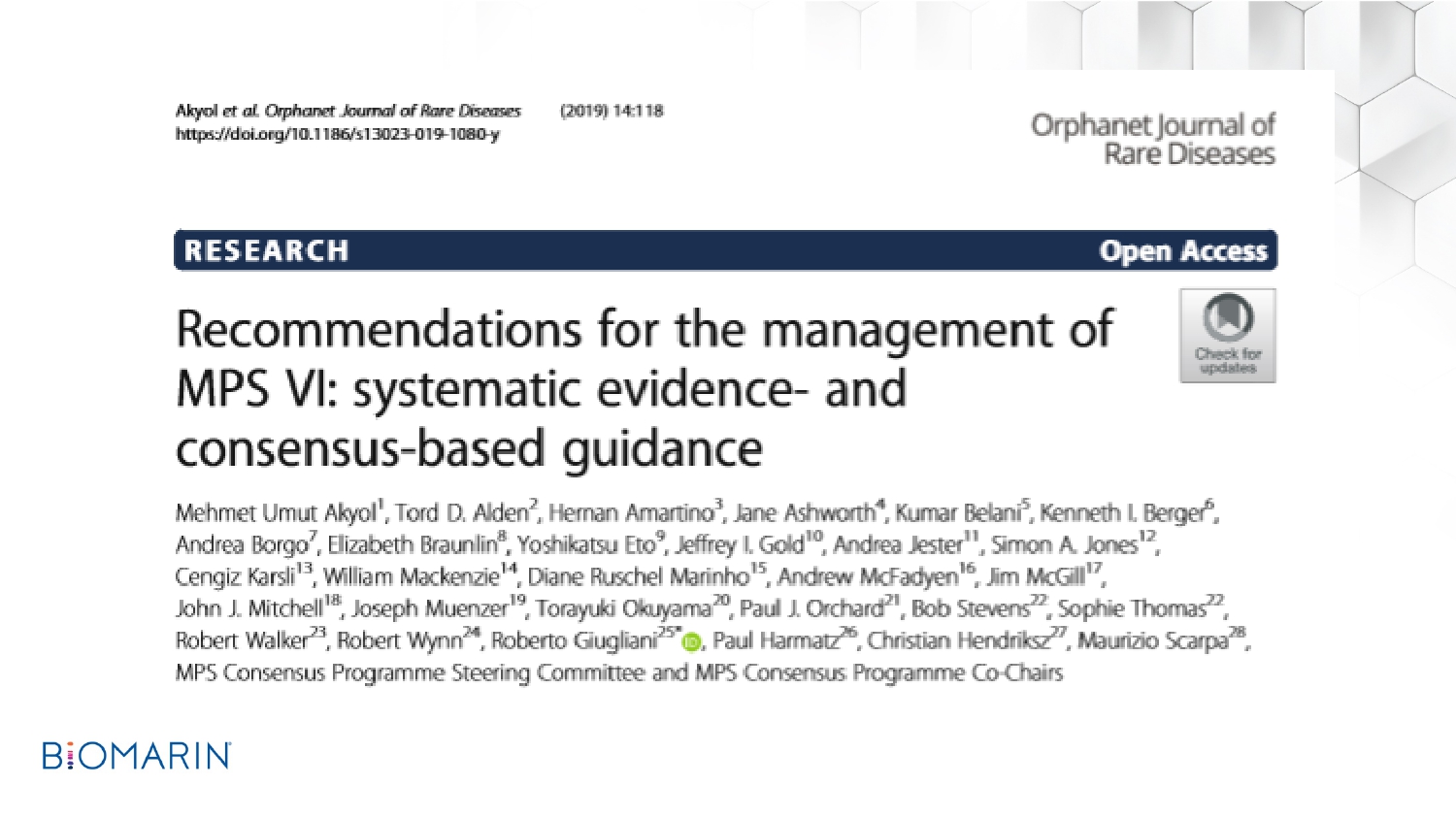The width and height of the screenshot is (1456, 819).
Task: Click author name Christian Hendriksz
Action: (x=959, y=641)
